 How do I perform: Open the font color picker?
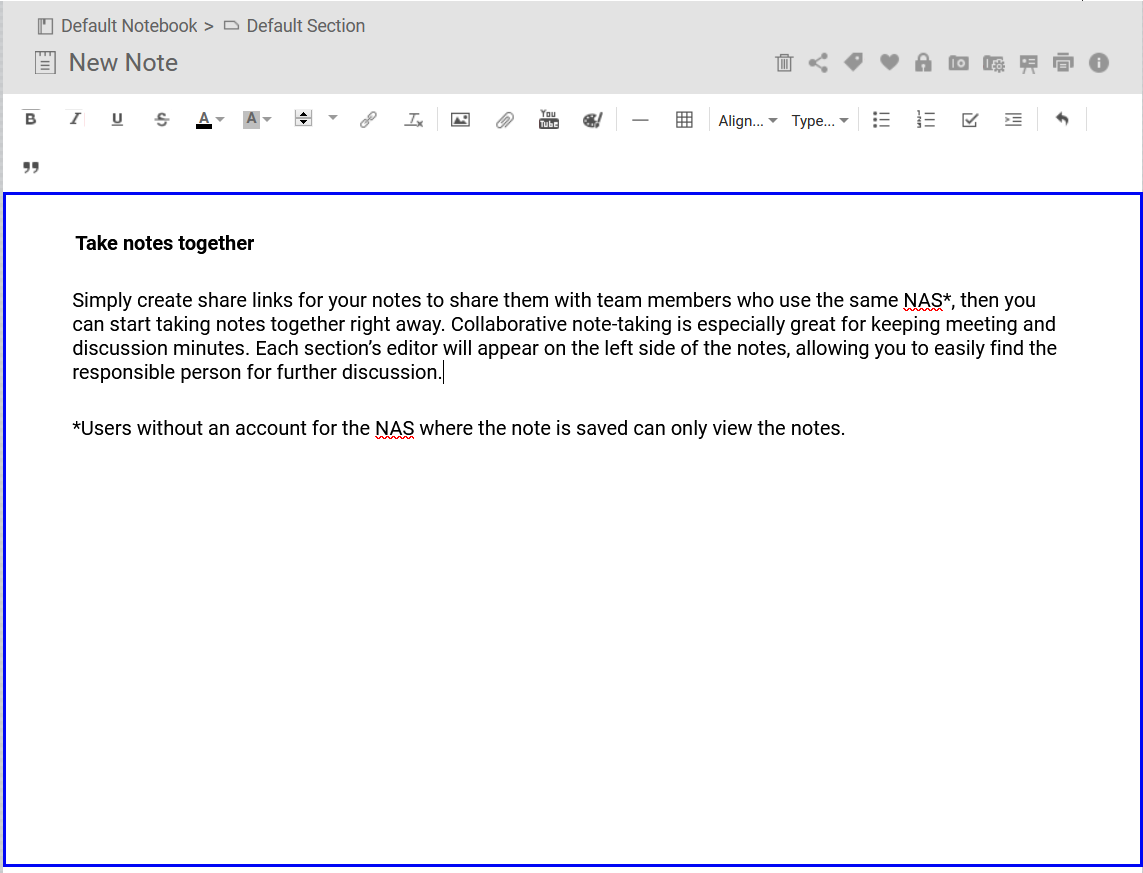pos(209,120)
